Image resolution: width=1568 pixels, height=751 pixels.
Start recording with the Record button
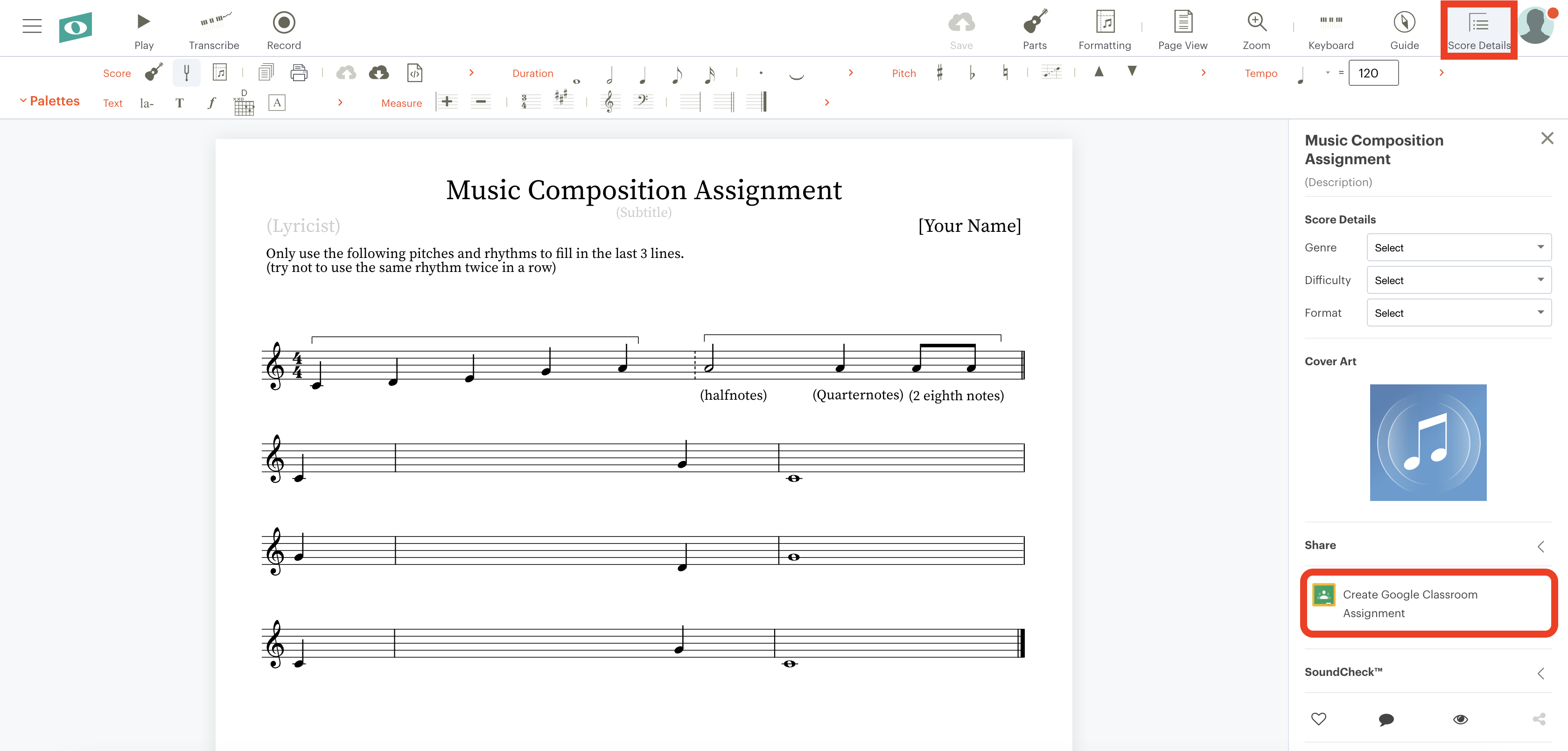pyautogui.click(x=284, y=30)
